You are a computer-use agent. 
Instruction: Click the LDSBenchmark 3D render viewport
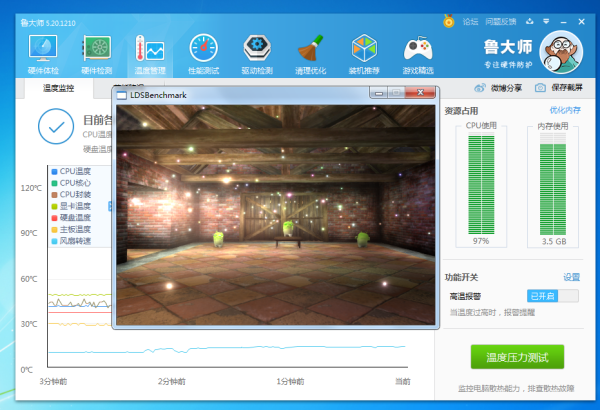(x=276, y=215)
